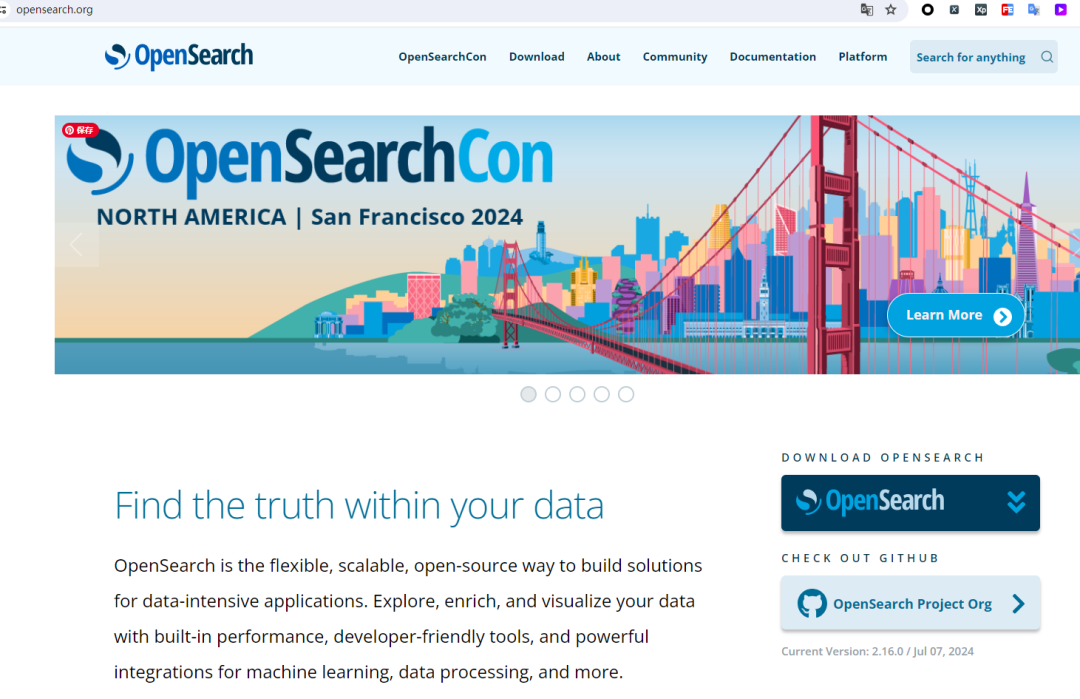1080x699 pixels.
Task: Click the 'CHECK OUT GITHUB' label
Action: (x=860, y=558)
